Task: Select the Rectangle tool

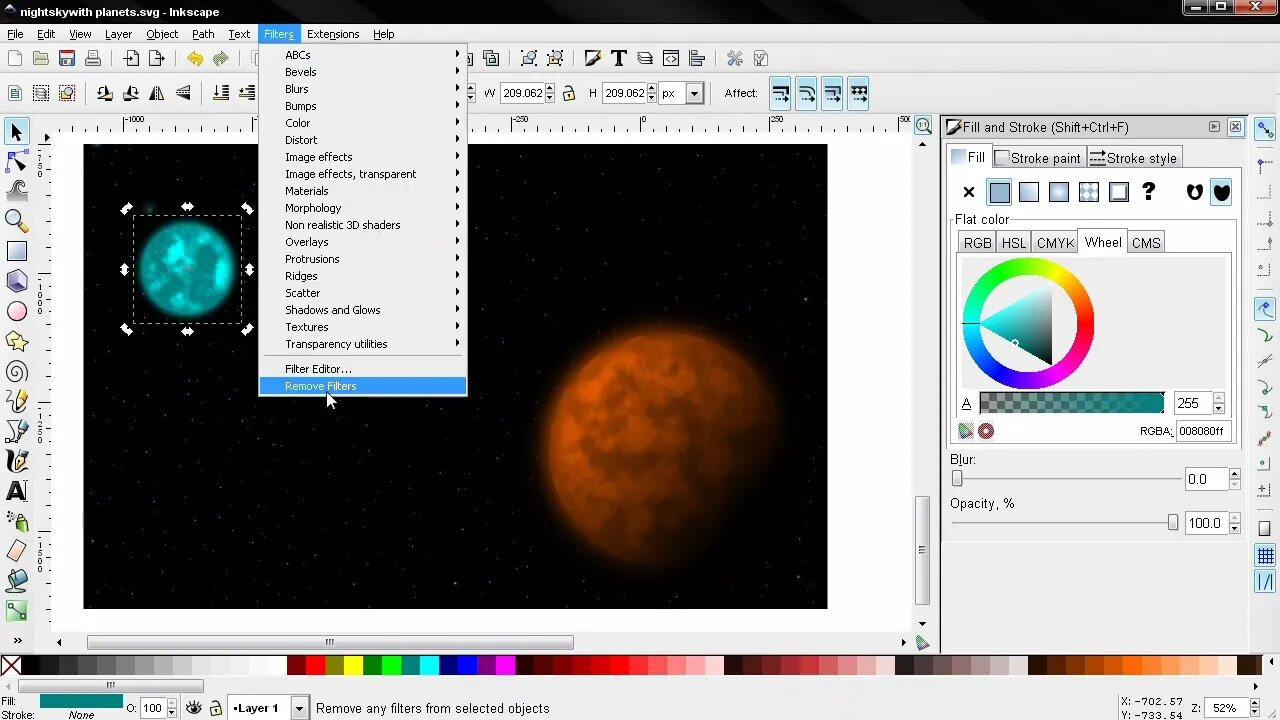Action: click(x=16, y=251)
